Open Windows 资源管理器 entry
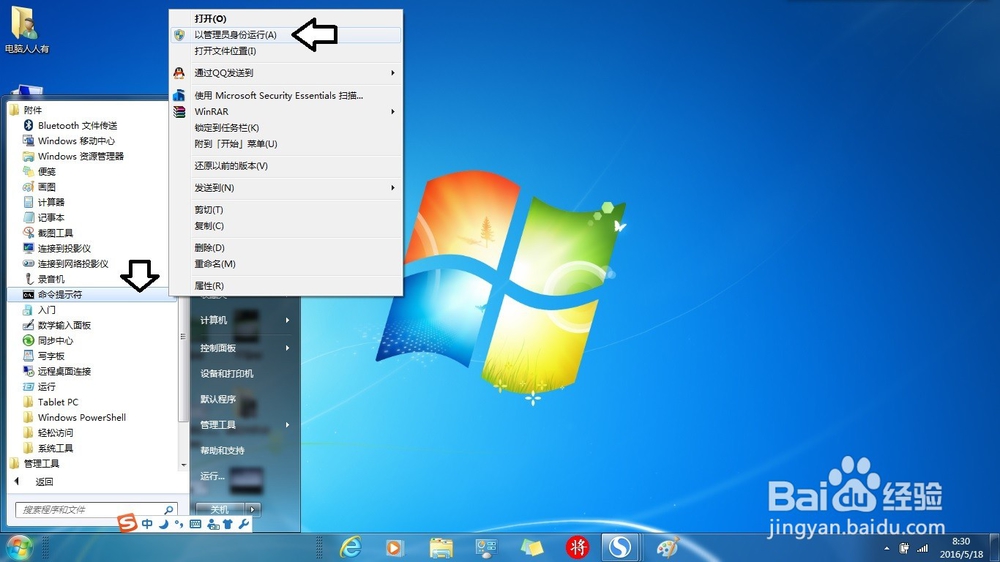1000x562 pixels. [x=73, y=156]
